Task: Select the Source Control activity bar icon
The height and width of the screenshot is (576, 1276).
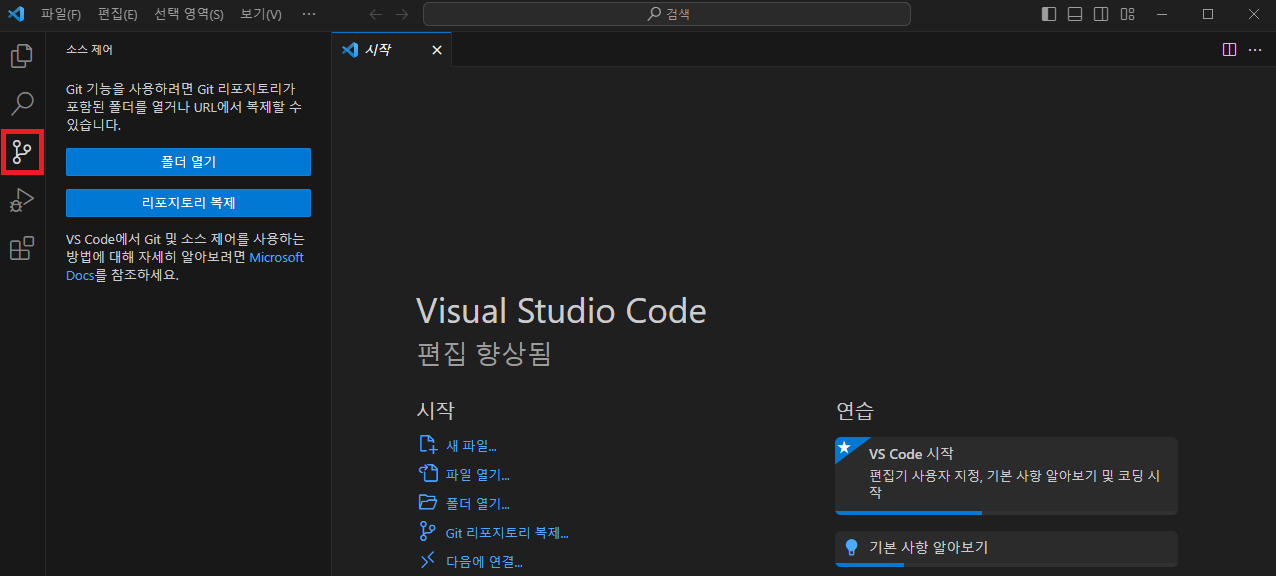Action: click(x=22, y=152)
